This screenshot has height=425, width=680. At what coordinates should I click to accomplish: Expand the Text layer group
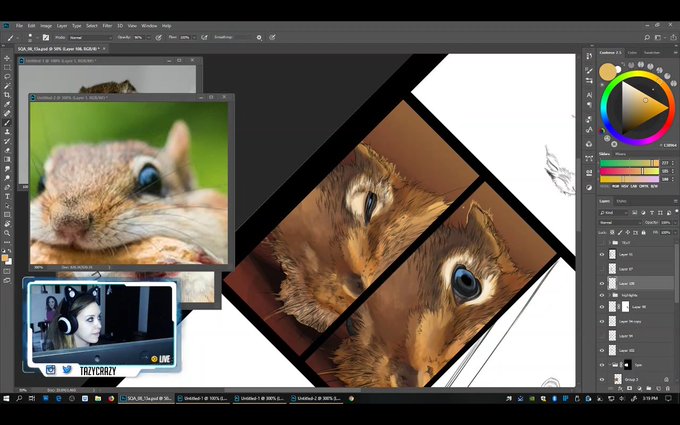[x=609, y=243]
